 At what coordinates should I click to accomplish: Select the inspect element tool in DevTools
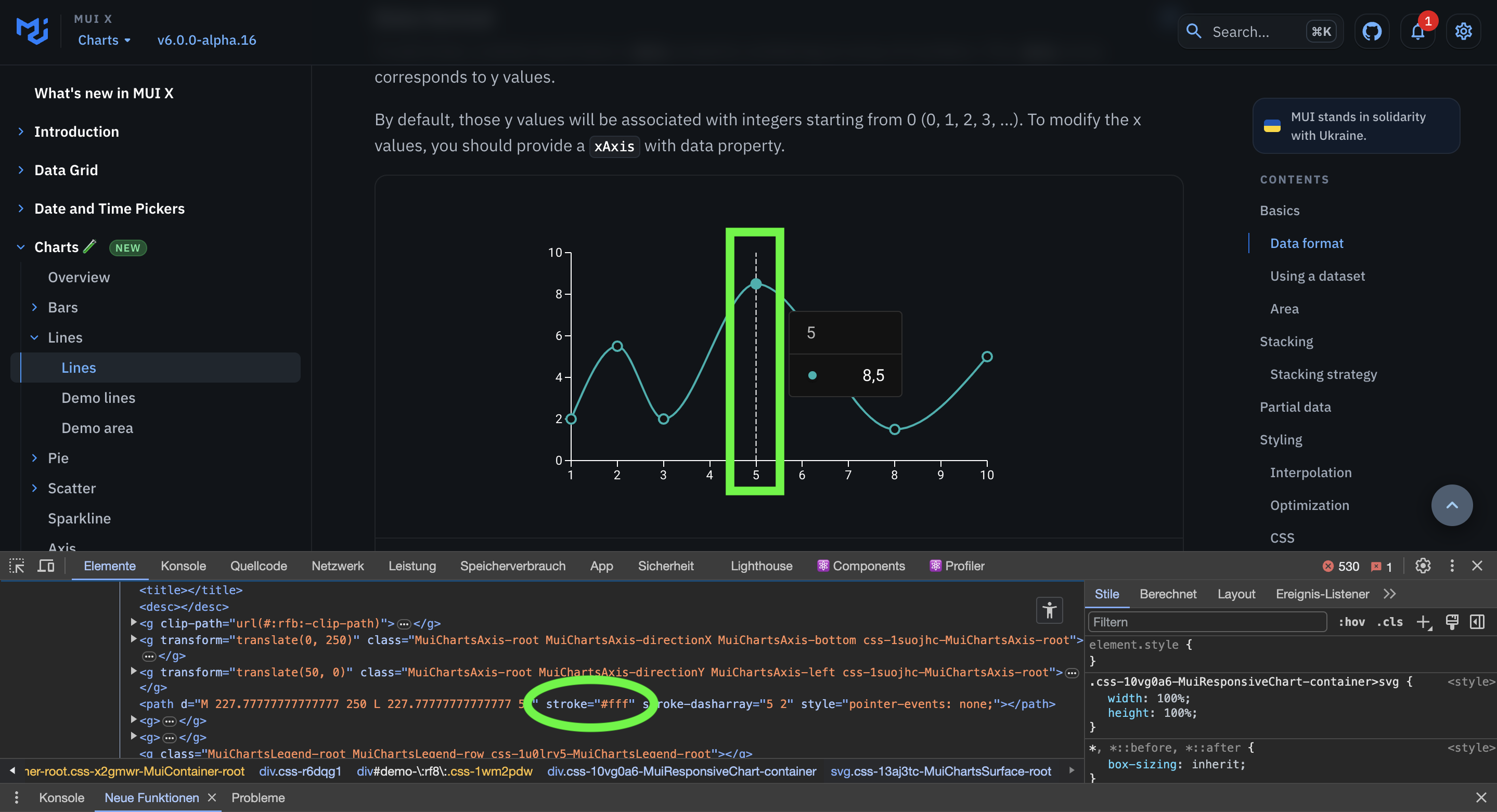tap(16, 565)
